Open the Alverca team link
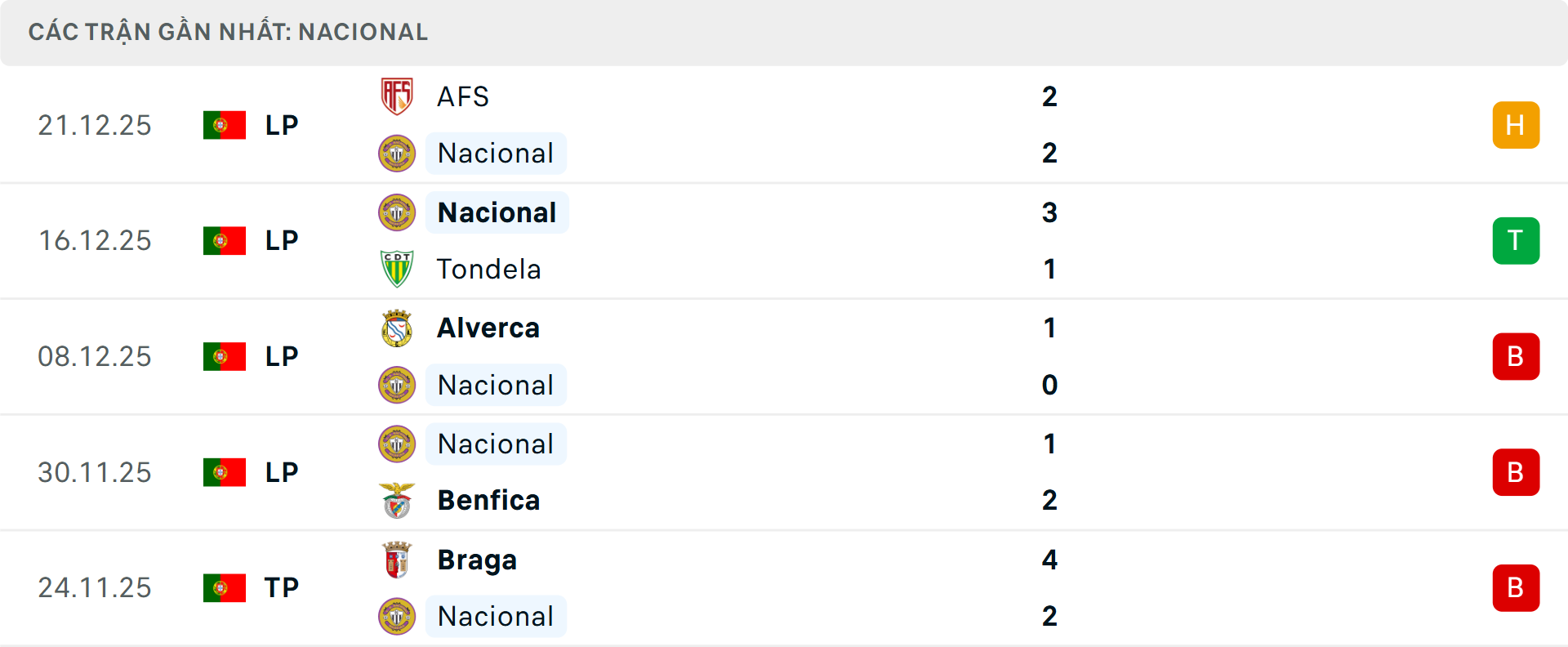 pos(488,328)
